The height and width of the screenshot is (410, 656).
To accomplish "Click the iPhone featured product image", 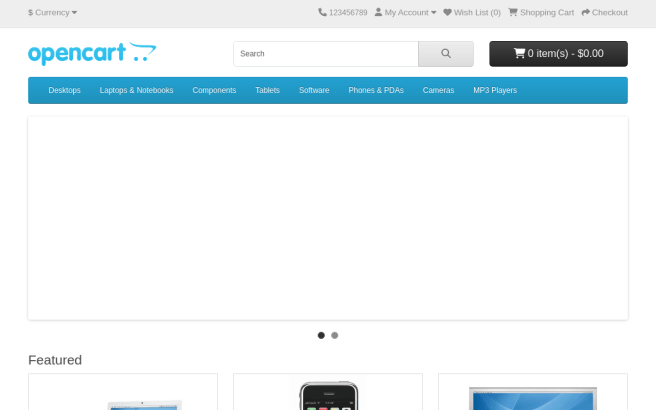I will (x=328, y=392).
